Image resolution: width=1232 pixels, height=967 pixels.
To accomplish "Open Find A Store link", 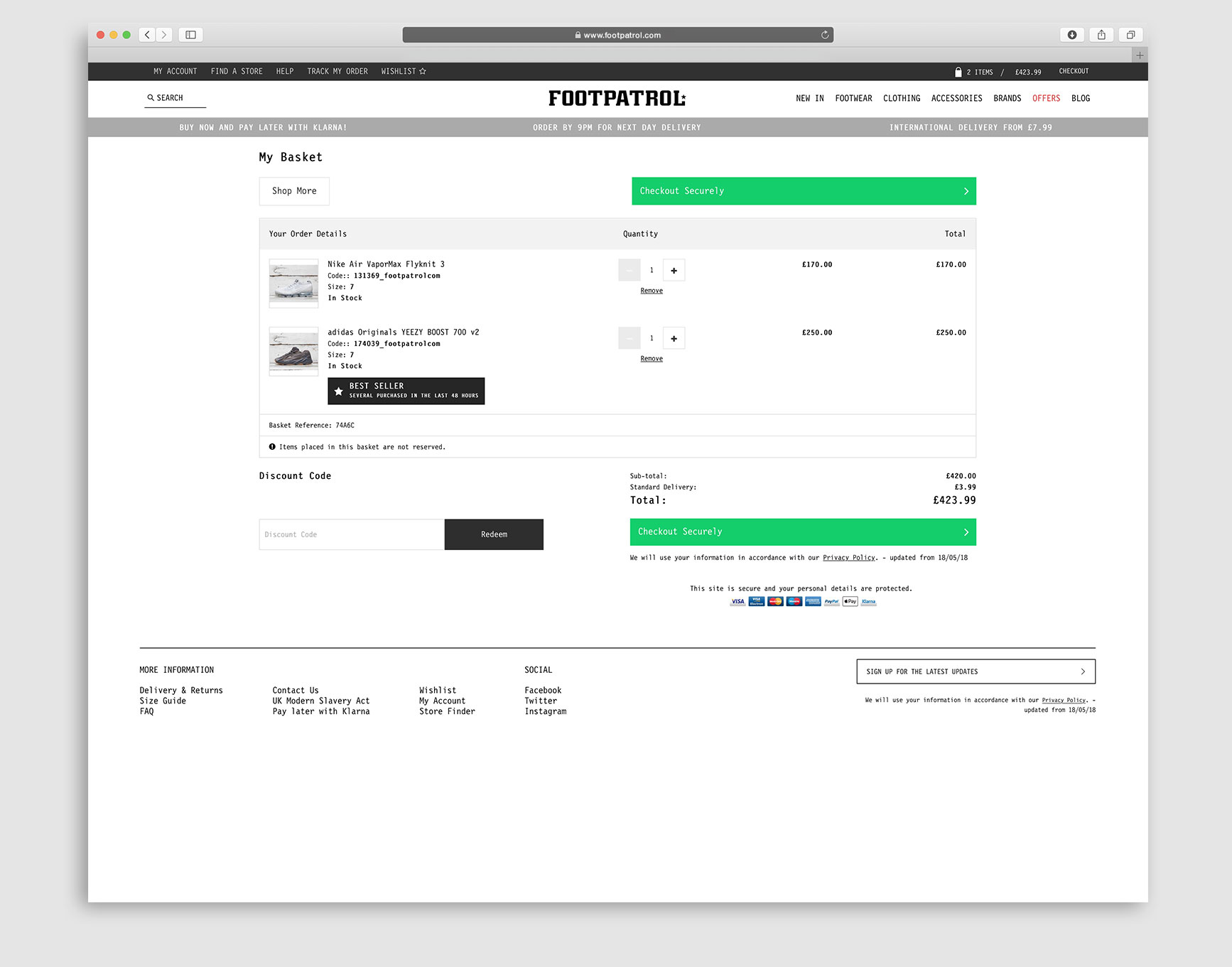I will pos(237,72).
